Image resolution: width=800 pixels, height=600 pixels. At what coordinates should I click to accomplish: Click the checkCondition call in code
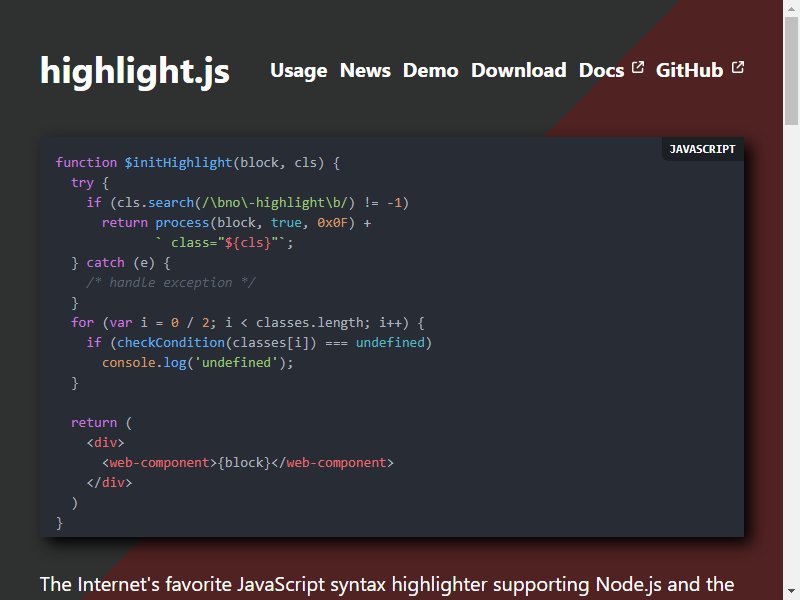pyautogui.click(x=171, y=342)
